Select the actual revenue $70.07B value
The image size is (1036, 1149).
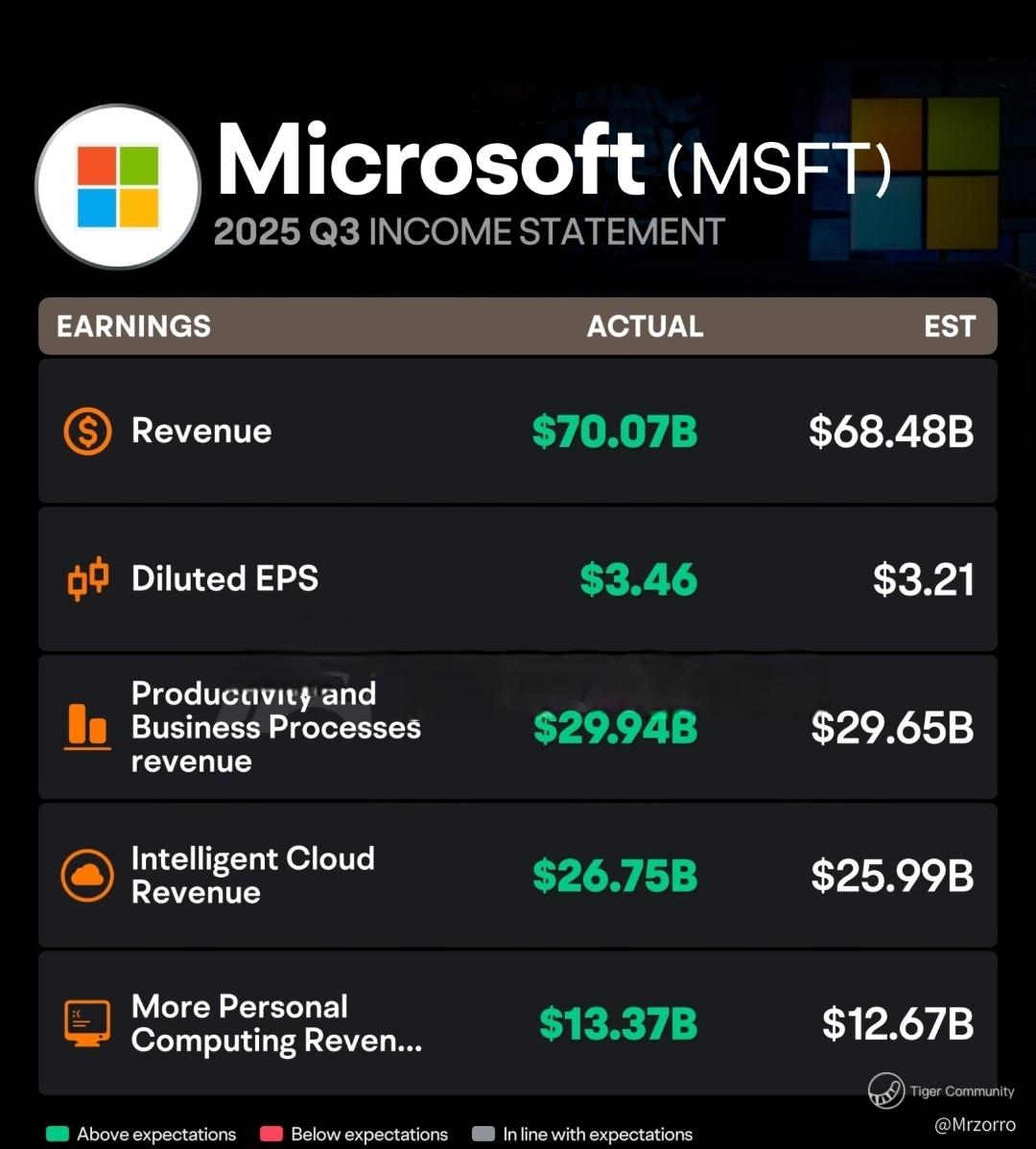coord(615,431)
